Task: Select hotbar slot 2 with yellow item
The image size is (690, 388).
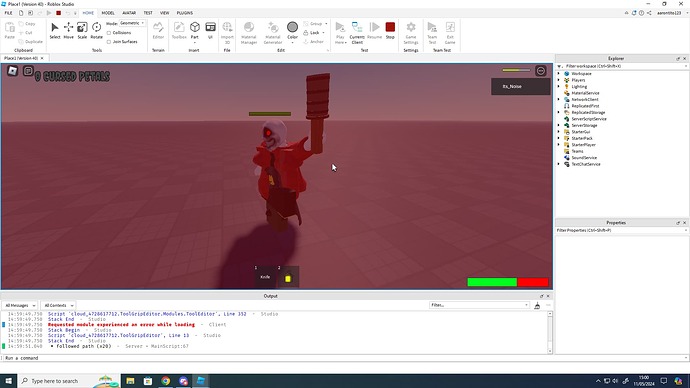Action: tap(288, 277)
